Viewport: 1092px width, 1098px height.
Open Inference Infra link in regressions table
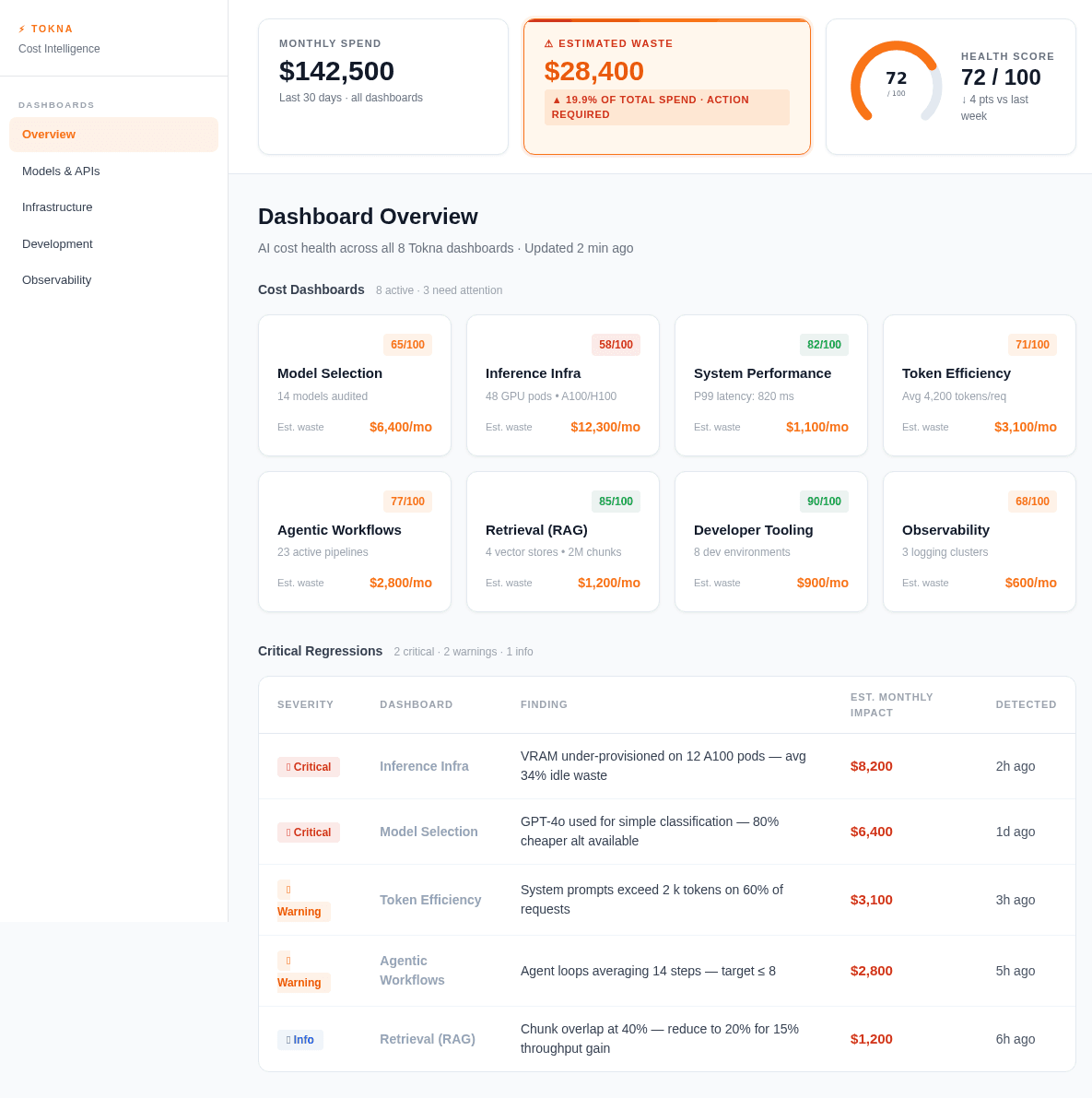pyautogui.click(x=424, y=766)
